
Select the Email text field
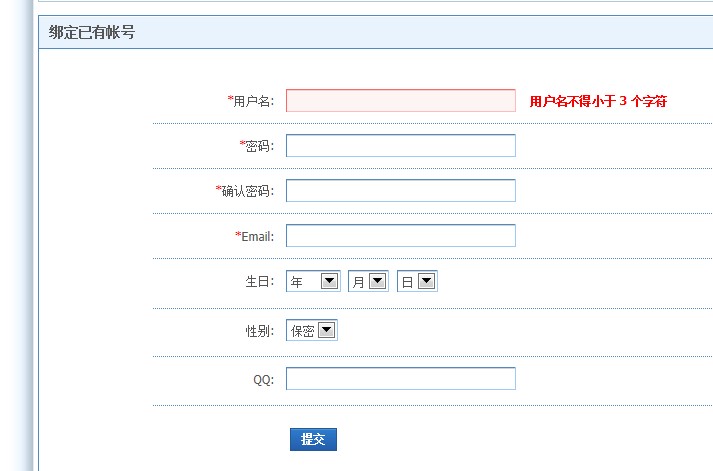pos(400,236)
